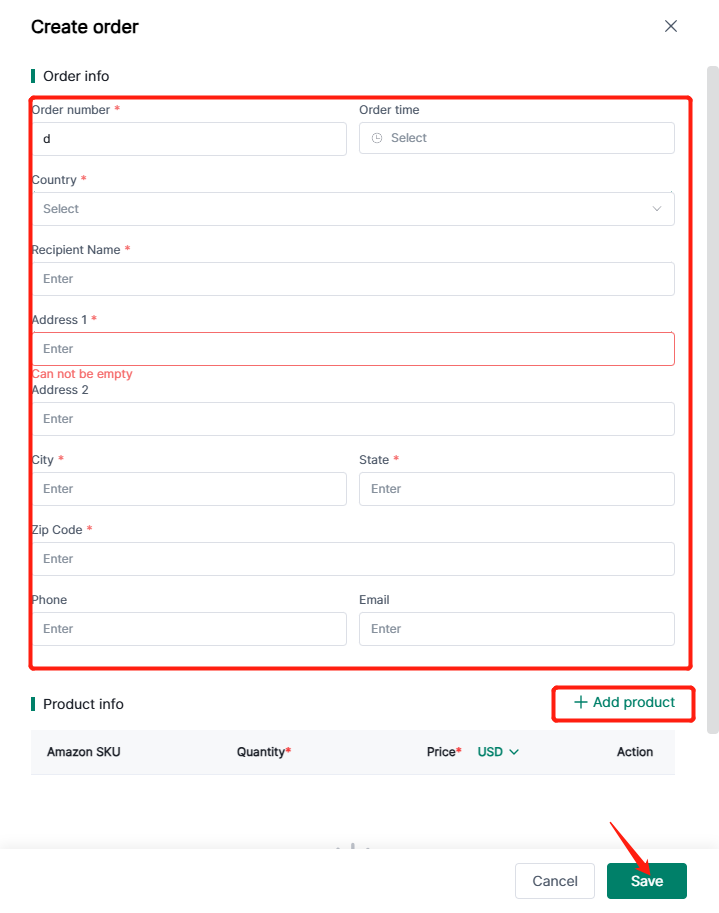Viewport: 719px width, 913px height.
Task: Focus the Email input field
Action: point(516,629)
